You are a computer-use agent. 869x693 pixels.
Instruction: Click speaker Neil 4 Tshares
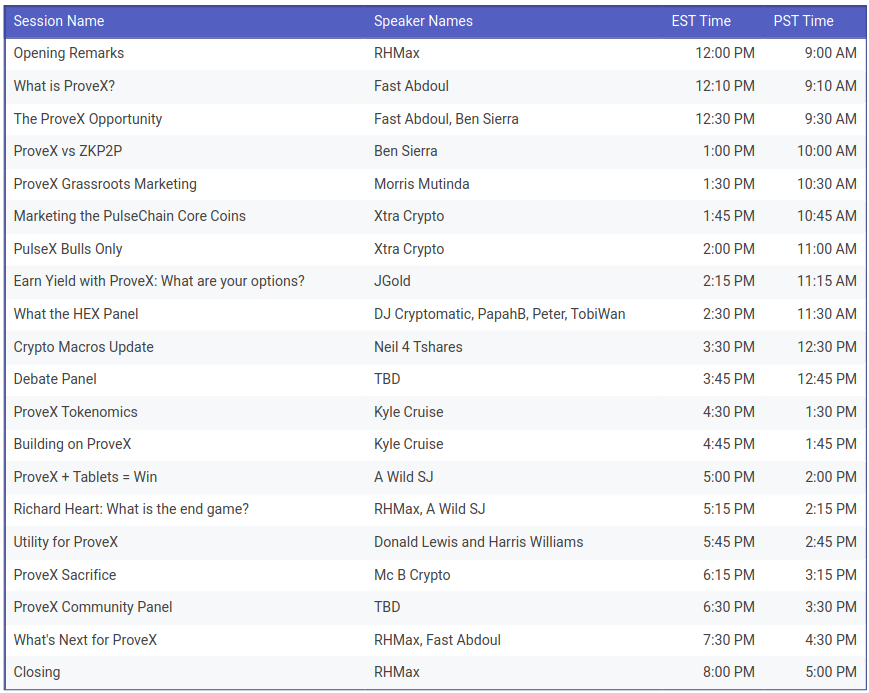click(x=418, y=346)
